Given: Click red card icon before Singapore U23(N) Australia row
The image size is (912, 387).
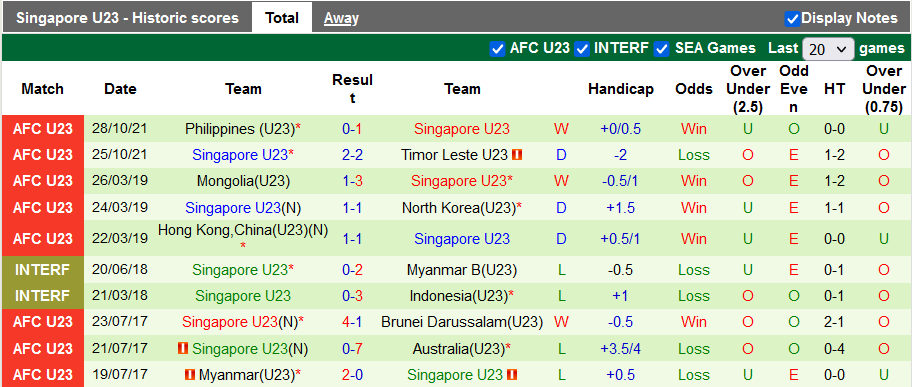Looking at the screenshot, I should click(184, 349).
